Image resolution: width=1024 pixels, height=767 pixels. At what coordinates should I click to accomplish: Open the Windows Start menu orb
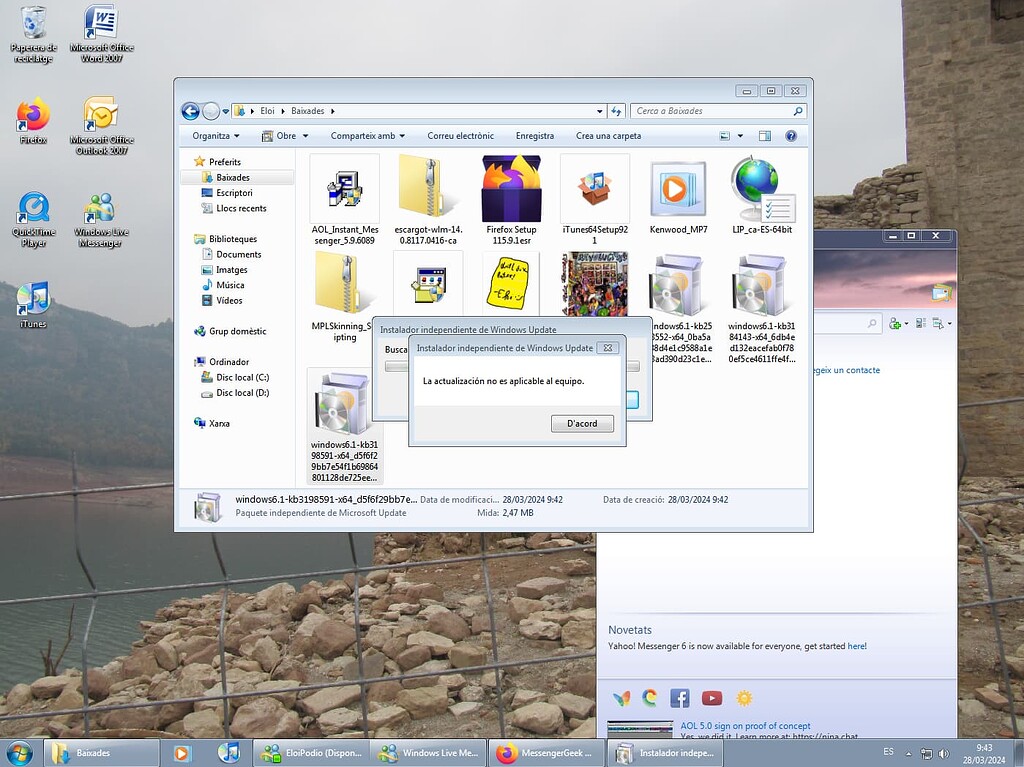[19, 752]
